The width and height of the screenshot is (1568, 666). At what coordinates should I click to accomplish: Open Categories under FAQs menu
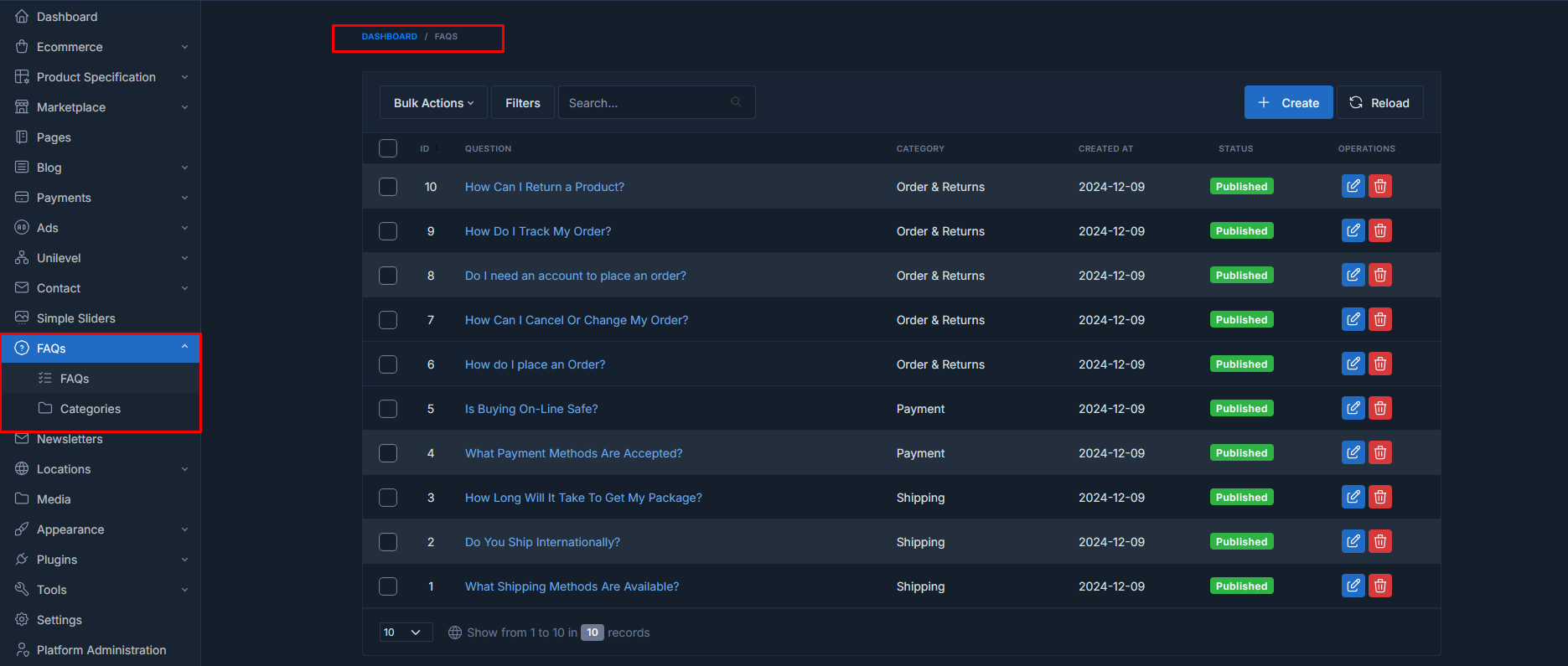90,409
